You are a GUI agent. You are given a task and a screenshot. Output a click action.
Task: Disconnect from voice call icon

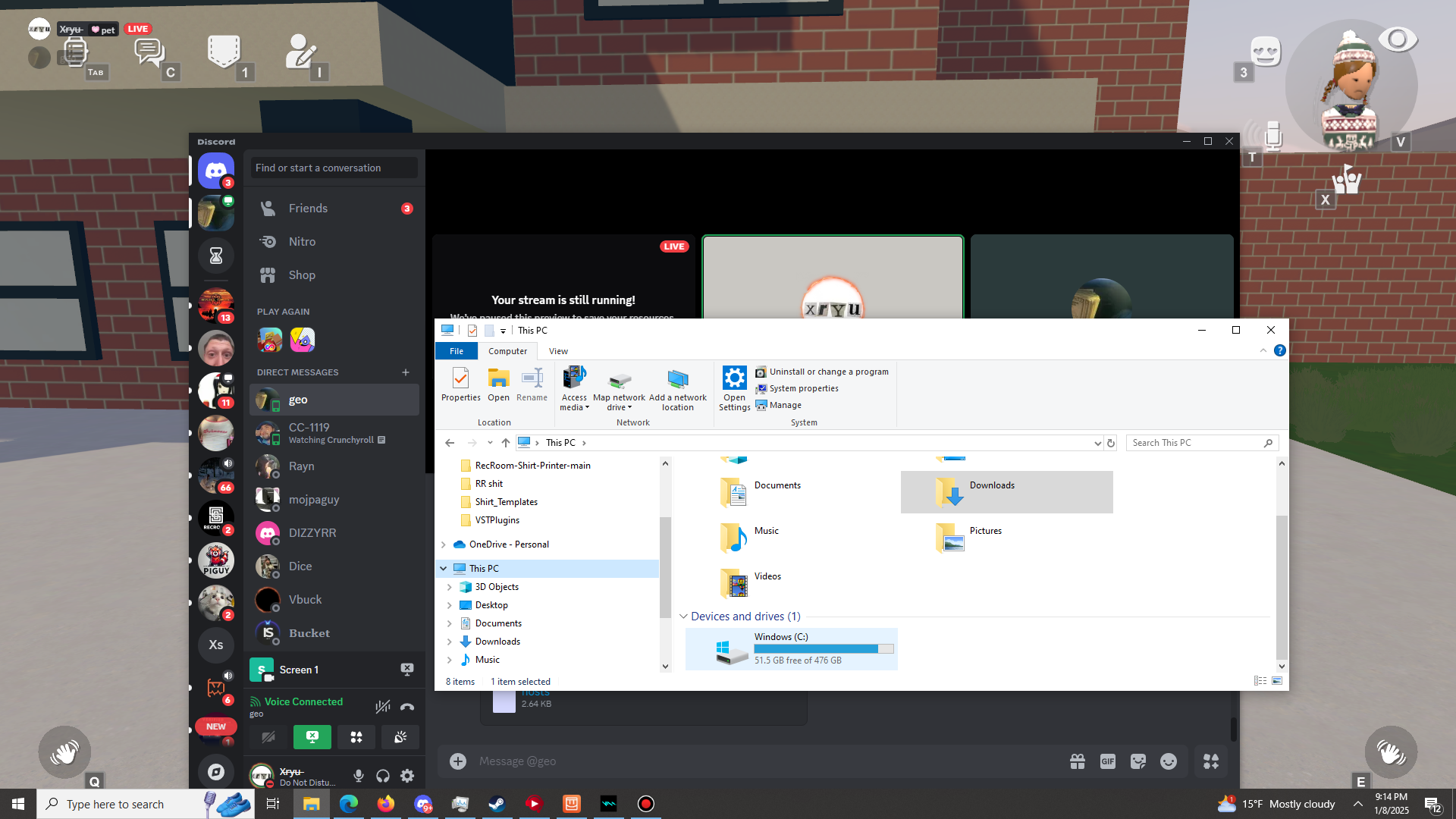pyautogui.click(x=407, y=707)
